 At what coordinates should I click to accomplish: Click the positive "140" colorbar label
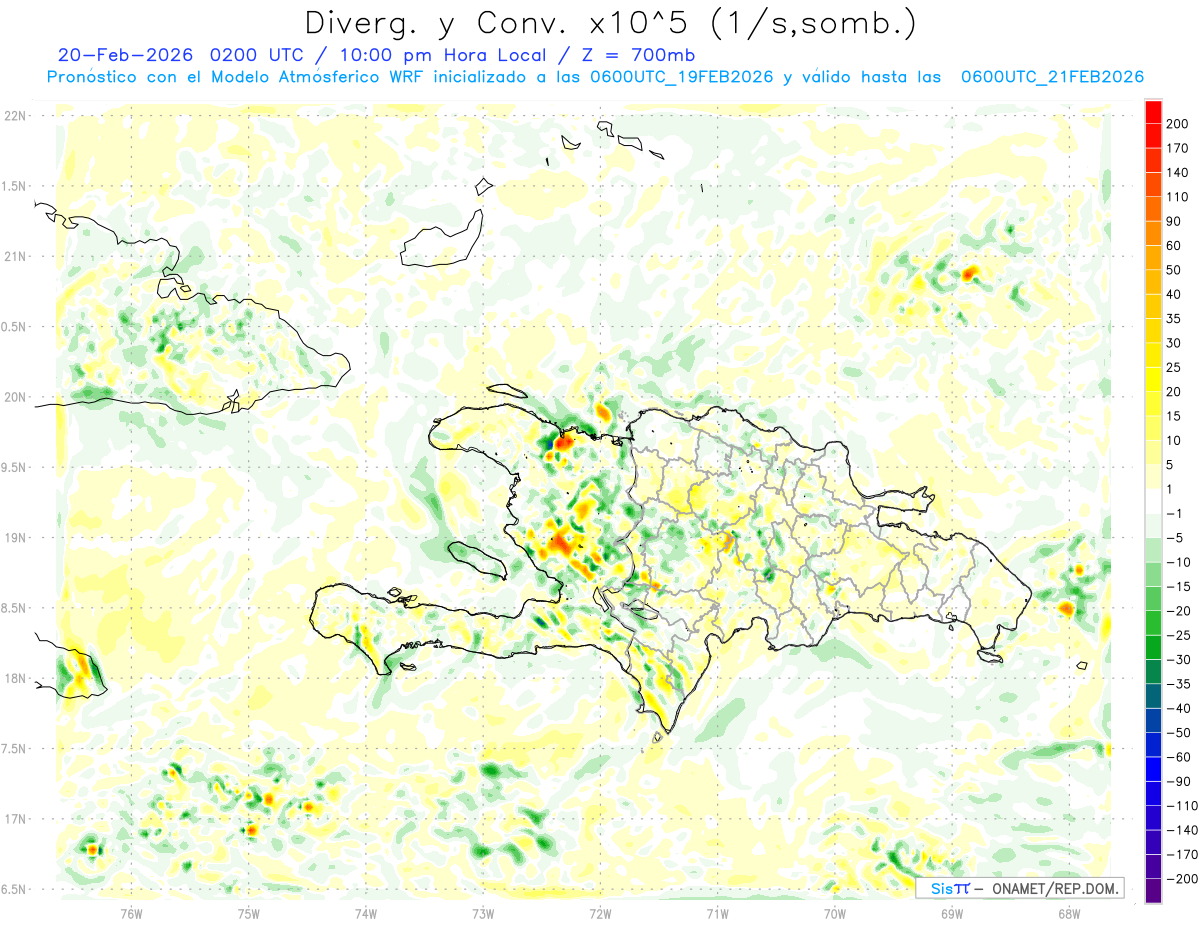coord(1179,173)
